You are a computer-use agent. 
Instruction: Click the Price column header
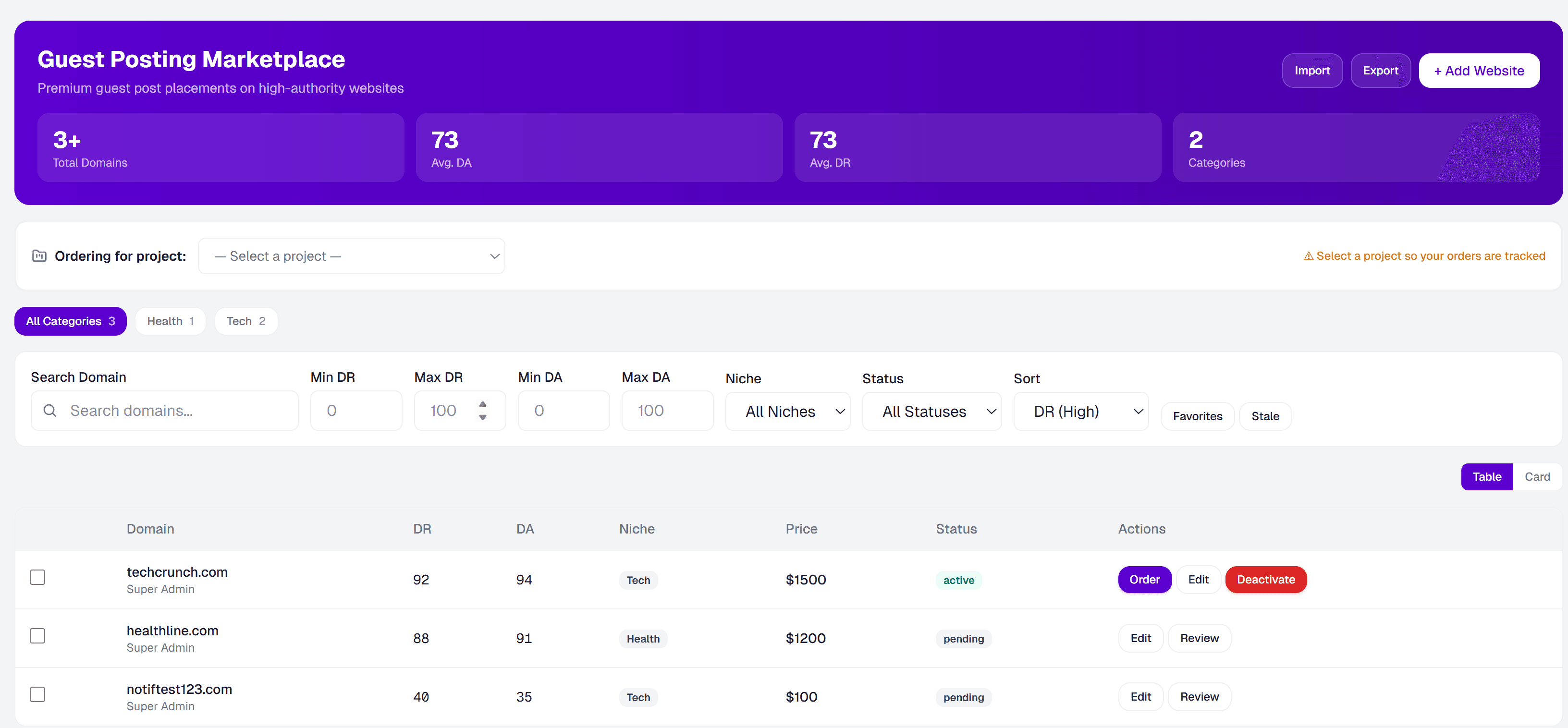(x=801, y=529)
